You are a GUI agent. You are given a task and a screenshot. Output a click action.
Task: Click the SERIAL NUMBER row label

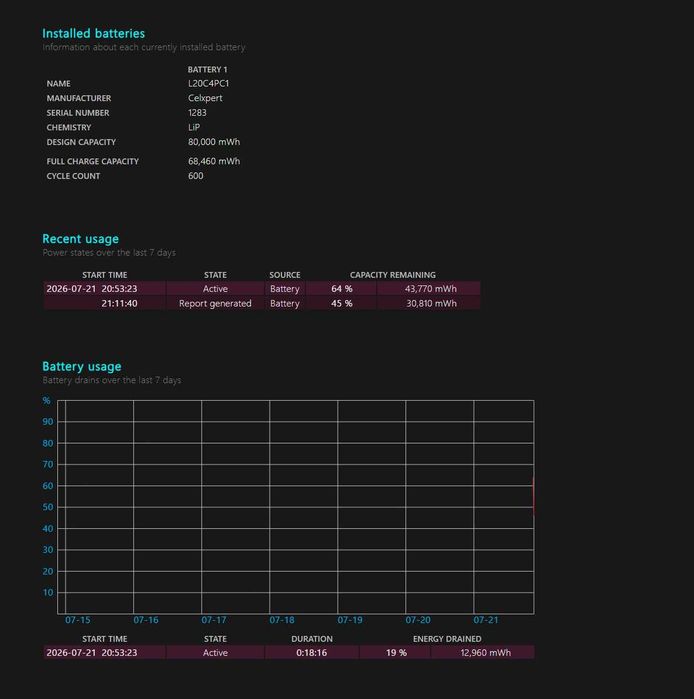[x=78, y=113]
